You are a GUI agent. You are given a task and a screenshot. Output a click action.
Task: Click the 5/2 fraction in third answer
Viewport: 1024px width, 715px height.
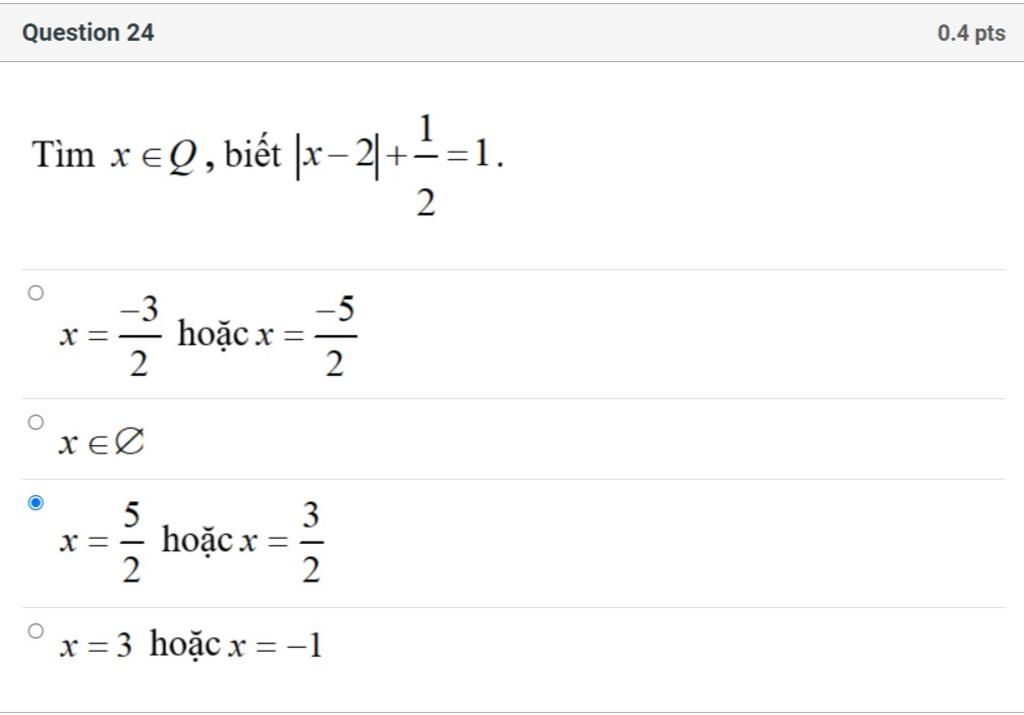(131, 543)
